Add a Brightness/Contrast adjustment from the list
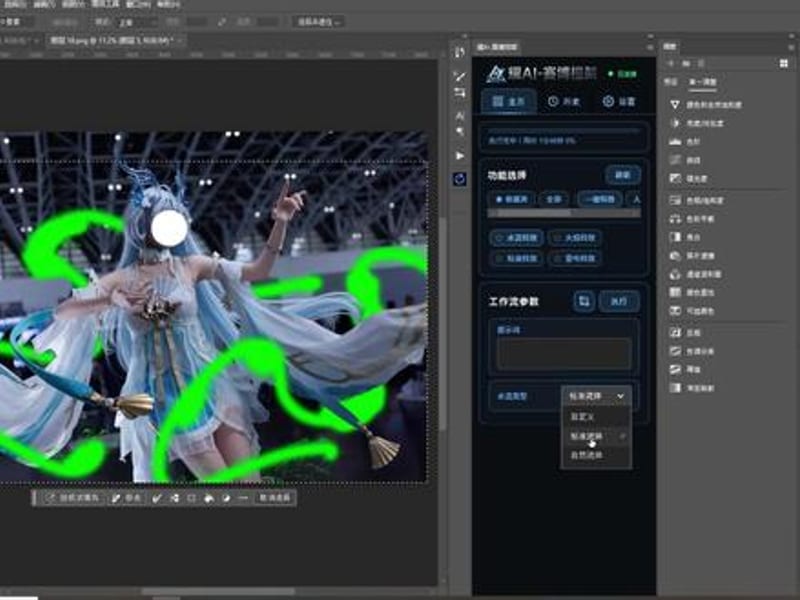 [696, 123]
